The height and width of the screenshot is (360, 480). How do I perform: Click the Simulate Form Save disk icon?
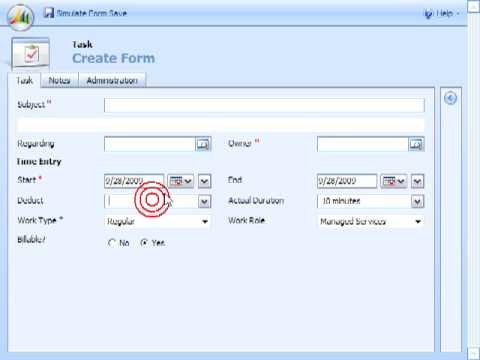[x=49, y=13]
